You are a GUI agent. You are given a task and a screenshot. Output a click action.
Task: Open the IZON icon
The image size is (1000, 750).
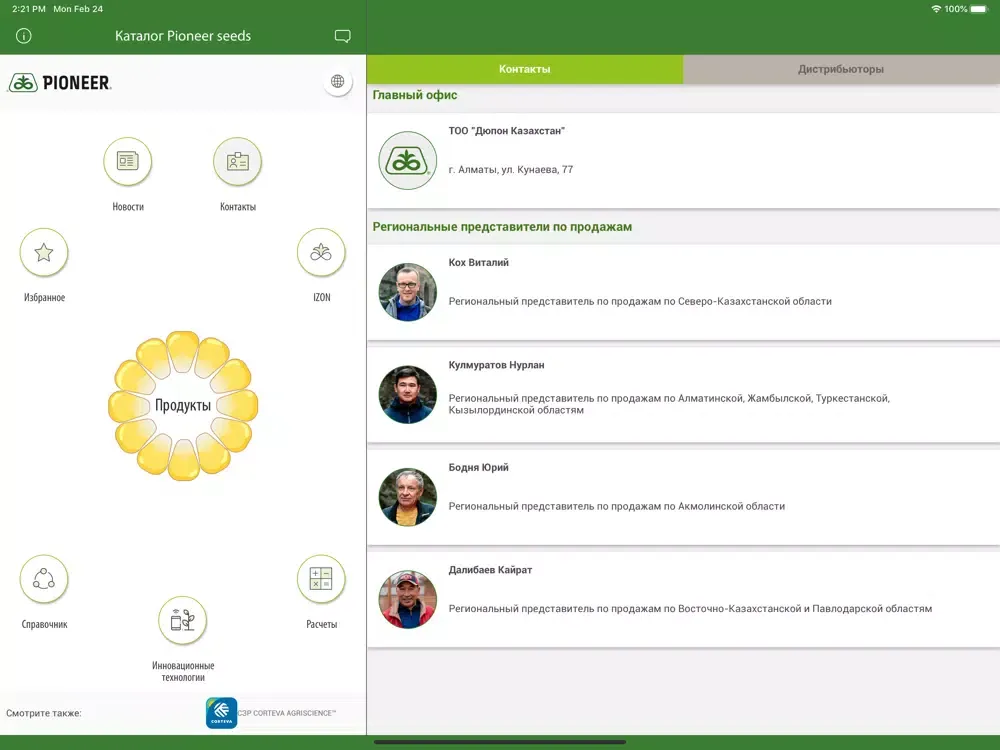[321, 253]
